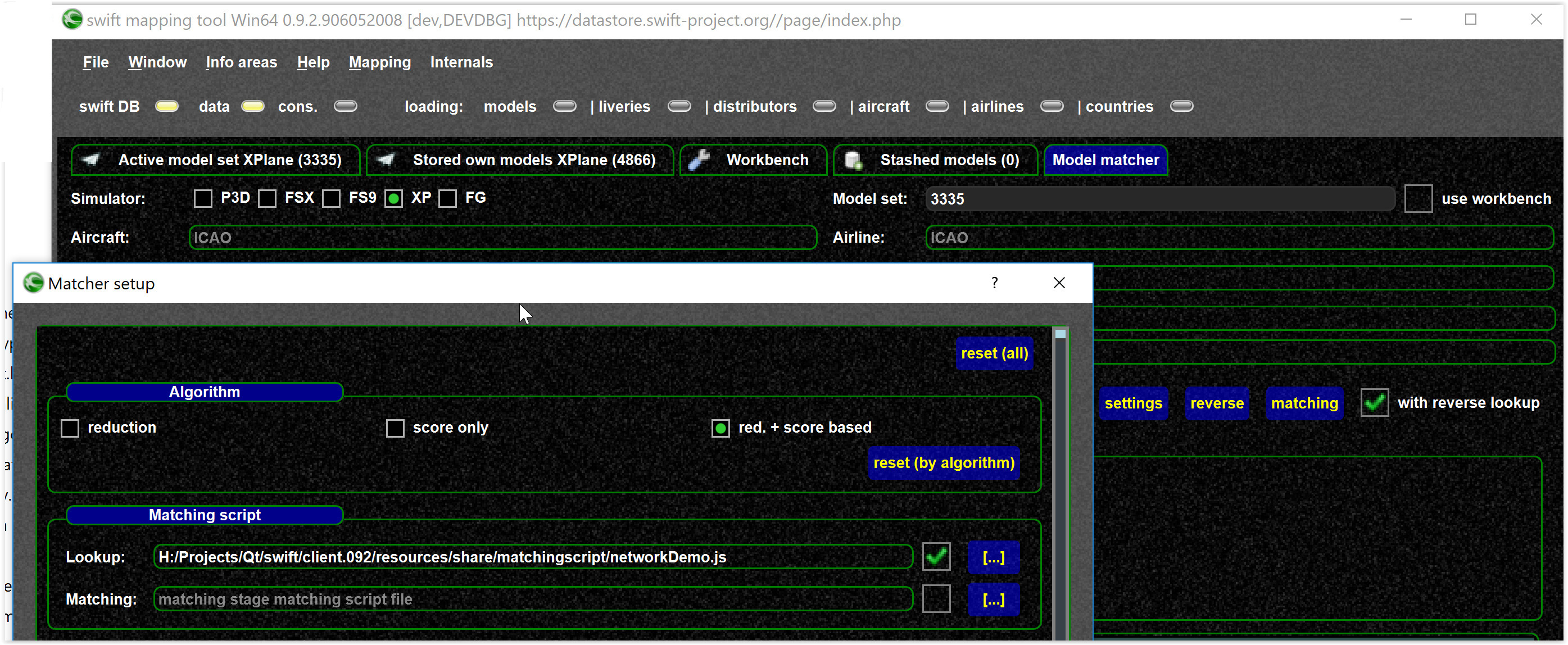Select the FSX simulator option
This screenshot has height=645, width=1568.
tap(267, 198)
